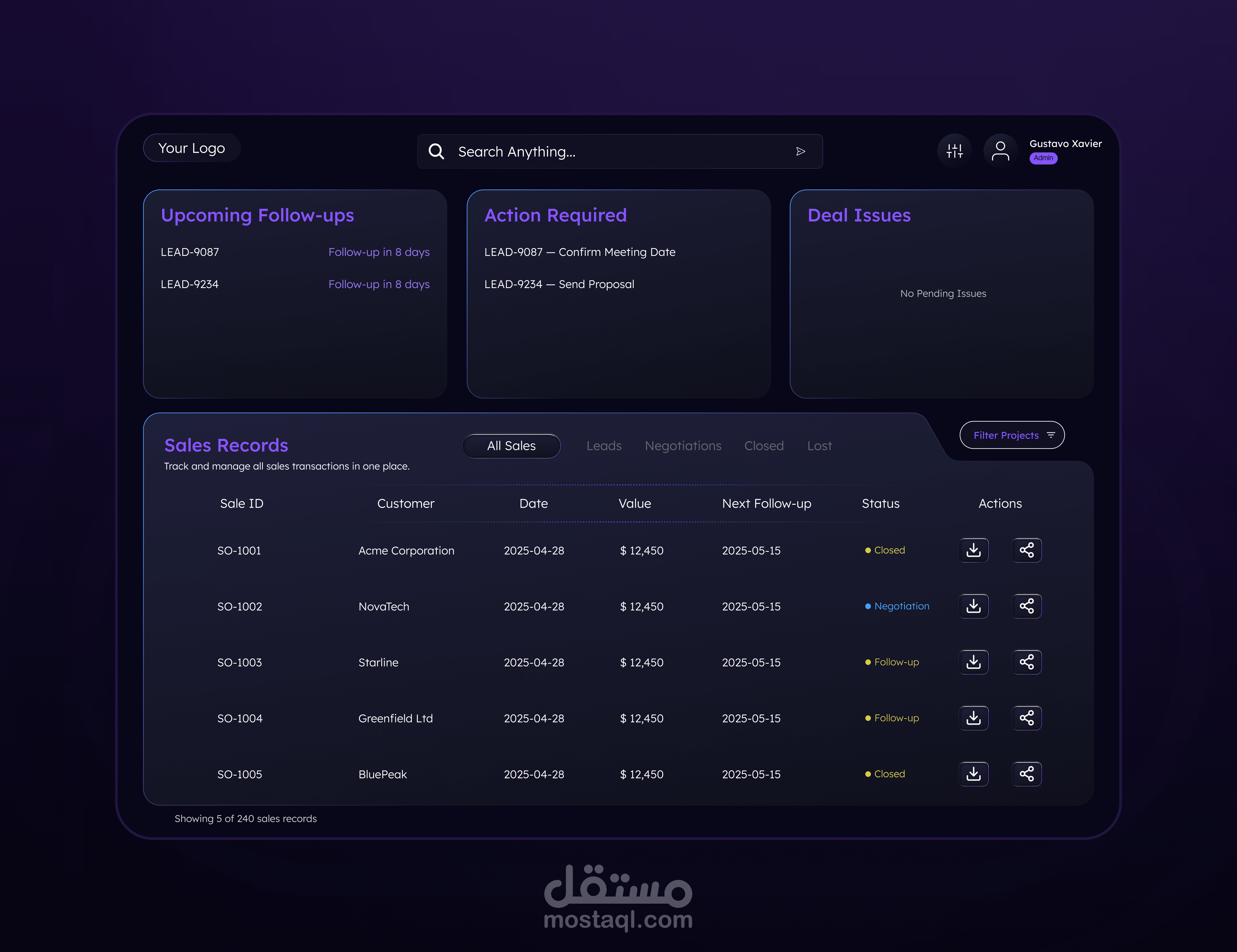The image size is (1237, 952).
Task: Switch to the Negotiations tab
Action: (683, 446)
